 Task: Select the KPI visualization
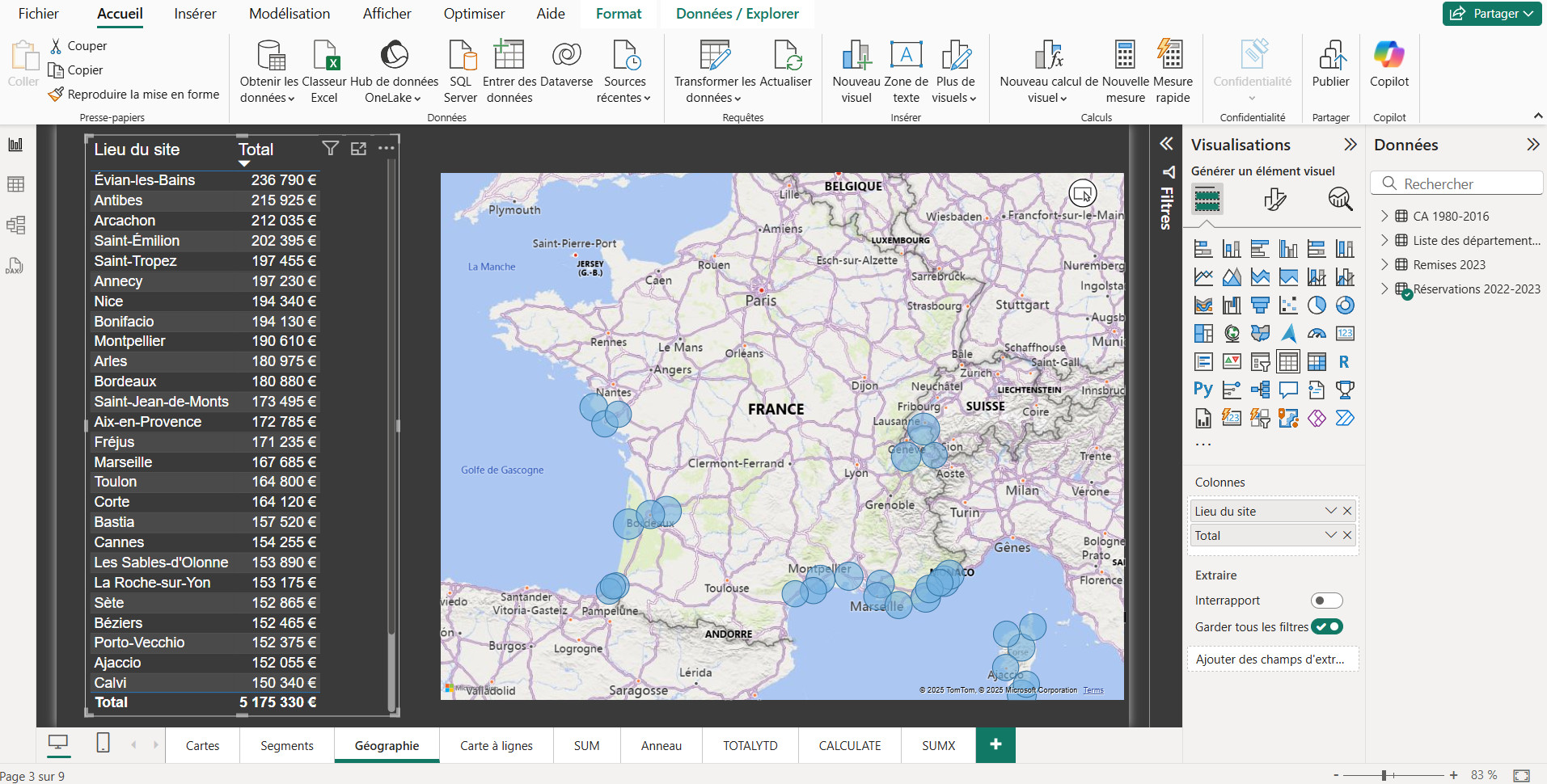click(1232, 362)
